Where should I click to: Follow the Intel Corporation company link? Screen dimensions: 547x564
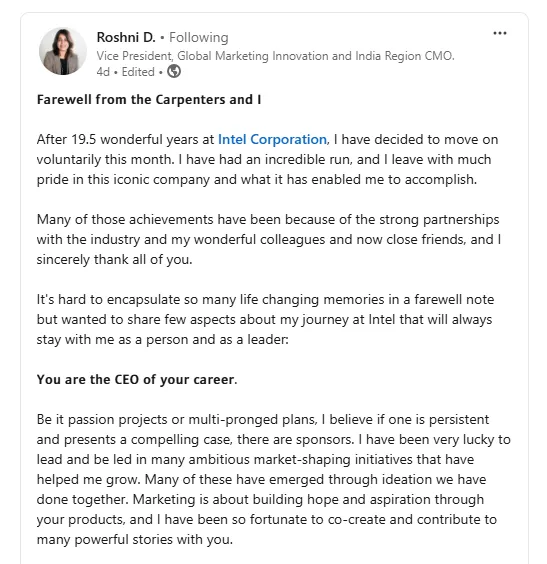point(273,139)
